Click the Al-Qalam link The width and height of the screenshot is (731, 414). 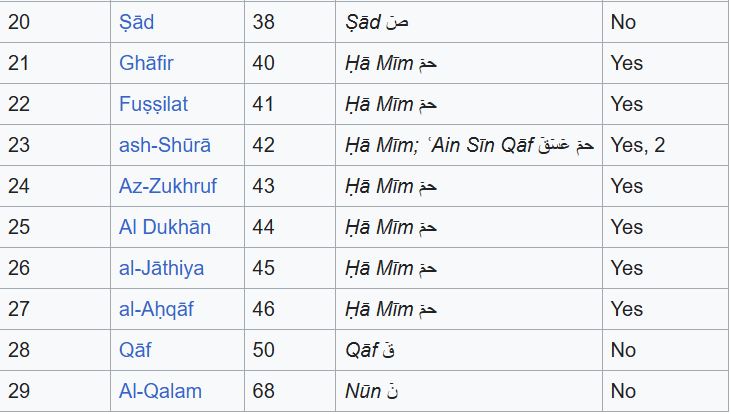[x=160, y=391]
